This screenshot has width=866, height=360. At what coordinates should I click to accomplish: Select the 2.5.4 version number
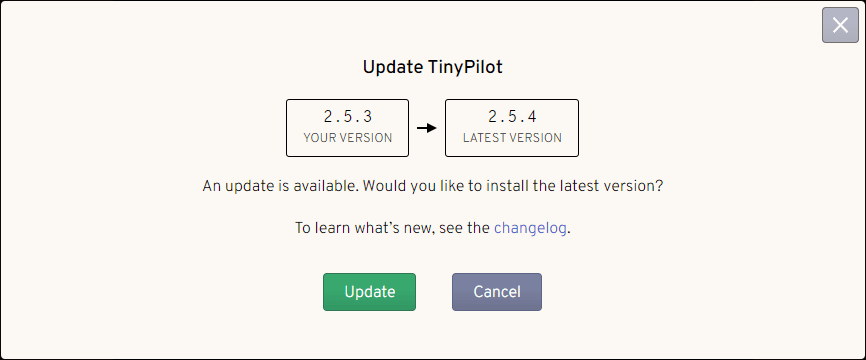coord(512,117)
